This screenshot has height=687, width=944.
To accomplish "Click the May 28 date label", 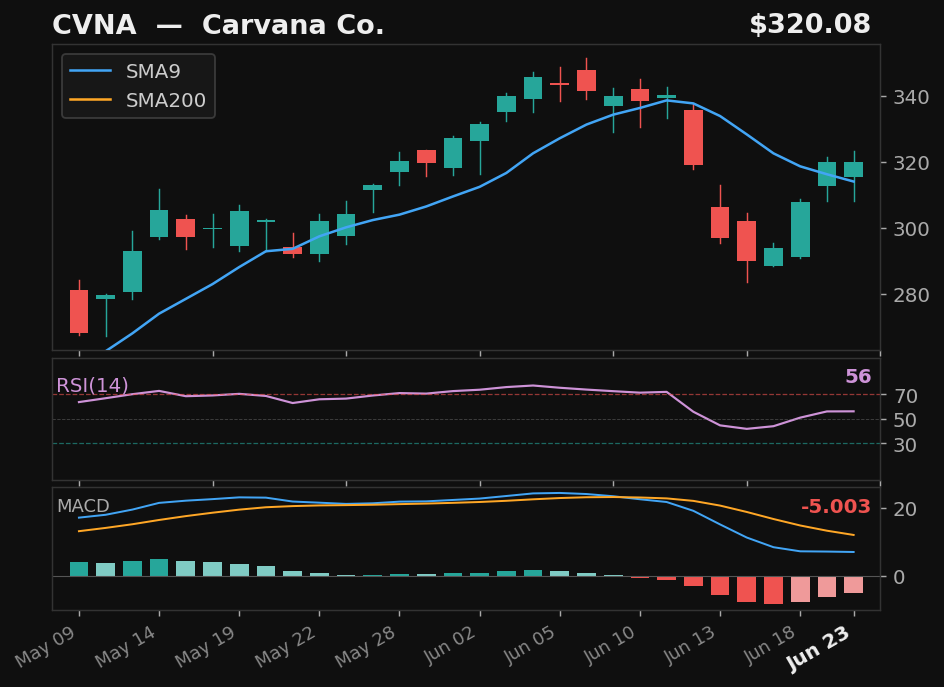I will (x=366, y=646).
